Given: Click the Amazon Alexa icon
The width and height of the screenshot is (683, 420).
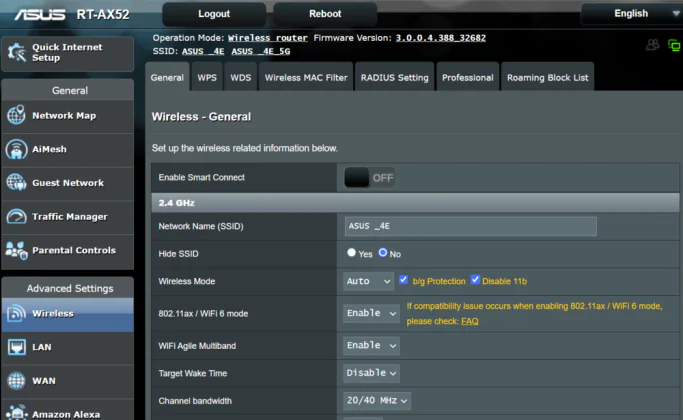Looking at the screenshot, I should [x=17, y=413].
